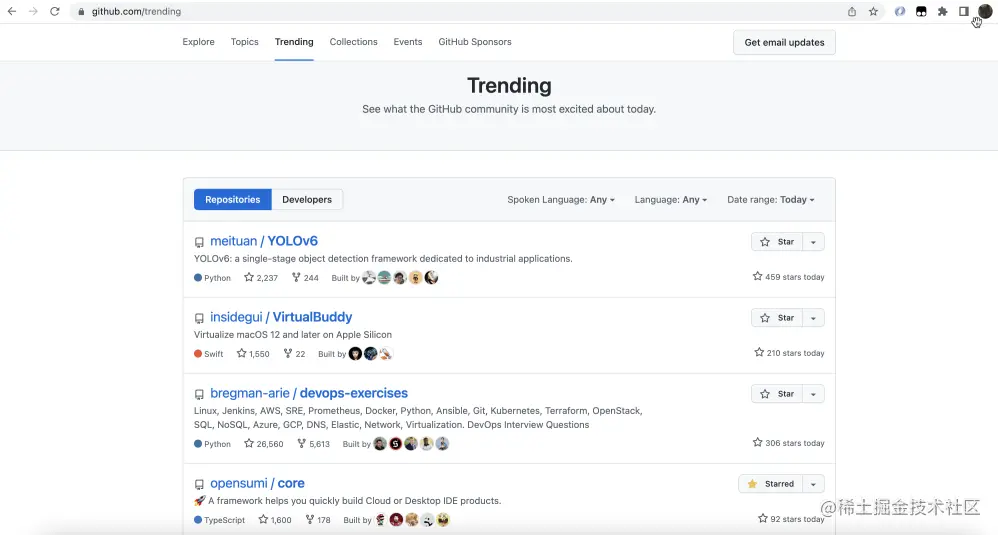
Task: Open the Spoken Language: Any dropdown
Action: [561, 199]
